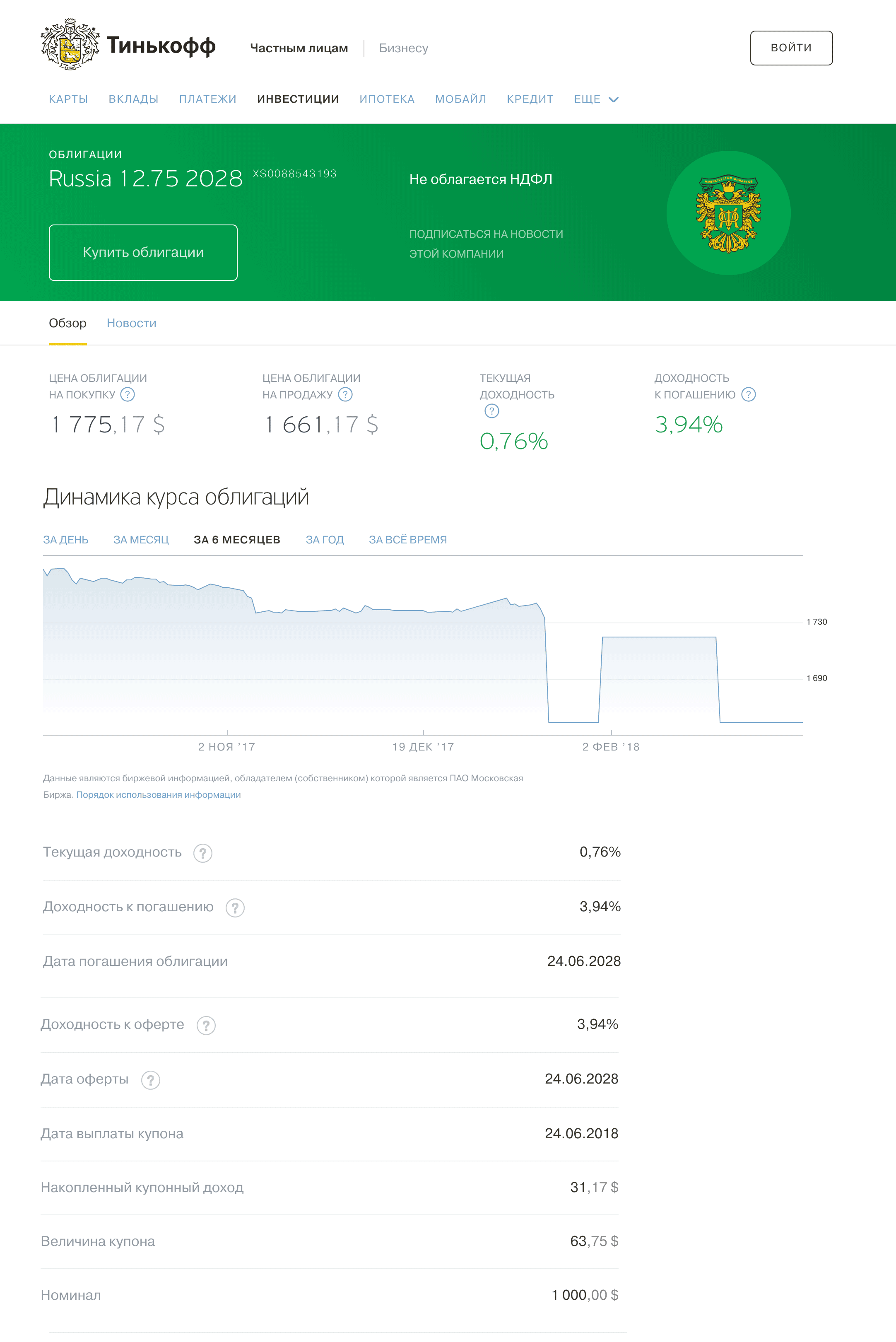Viewport: 896px width, 1342px height.
Task: Click maturity date 24.06.2028 in Дата погашения row
Action: coord(584,961)
